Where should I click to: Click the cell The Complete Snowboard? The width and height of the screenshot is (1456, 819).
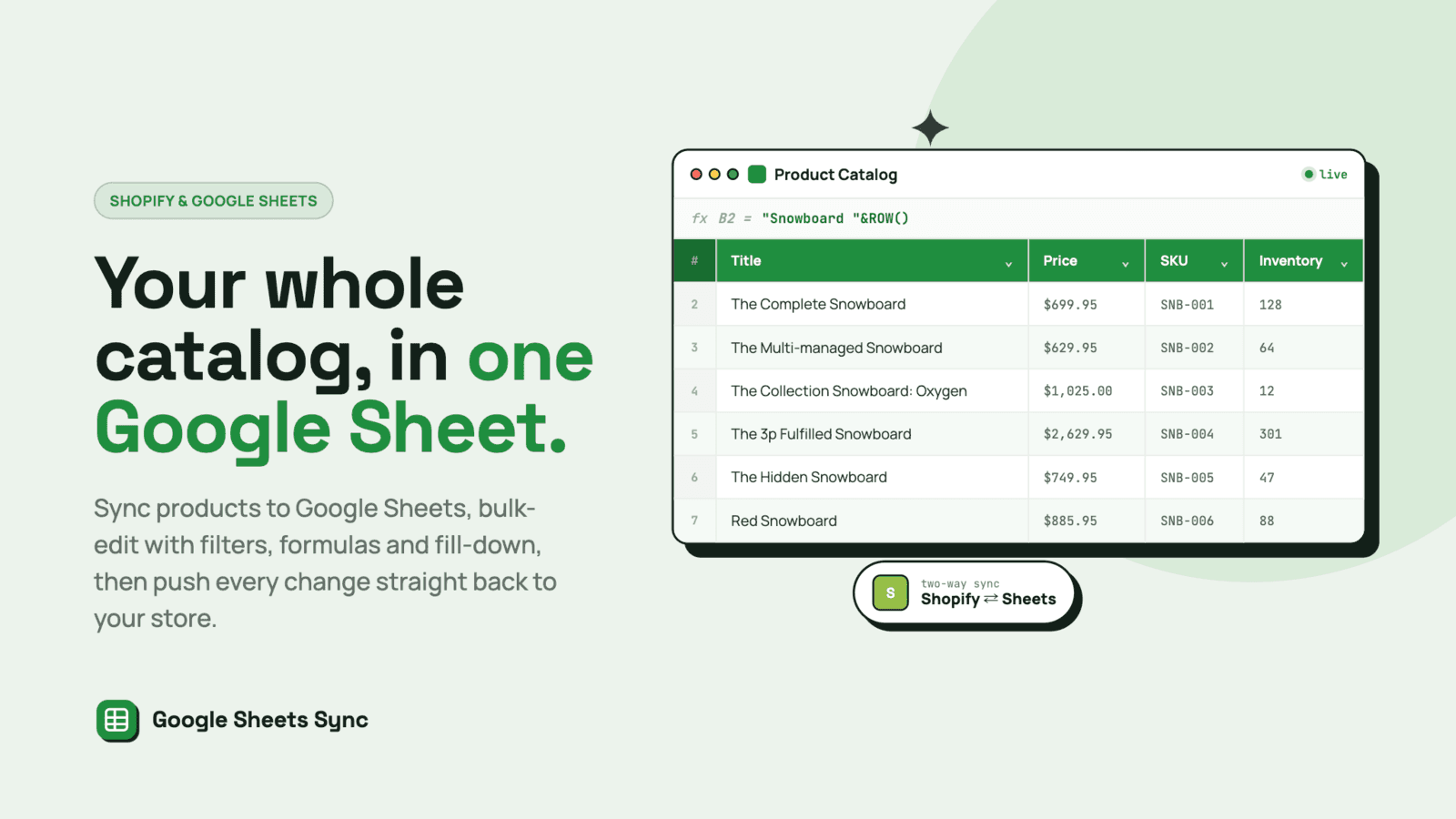pos(873,304)
